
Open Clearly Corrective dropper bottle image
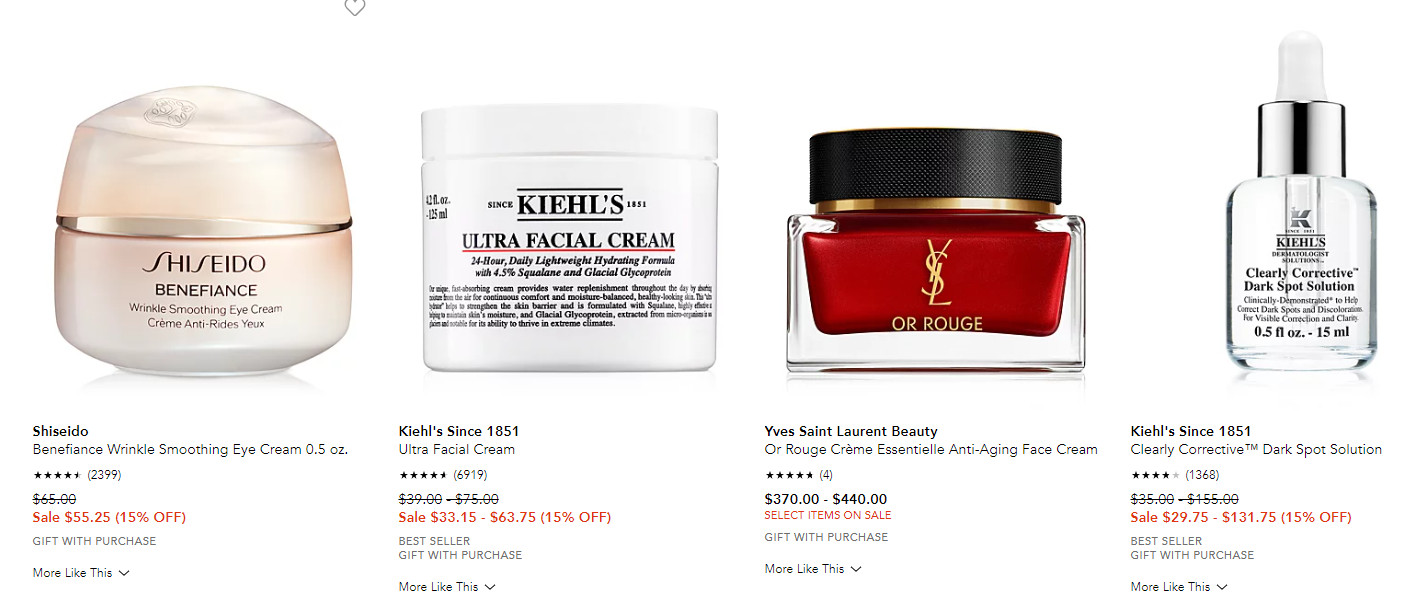click(1301, 200)
